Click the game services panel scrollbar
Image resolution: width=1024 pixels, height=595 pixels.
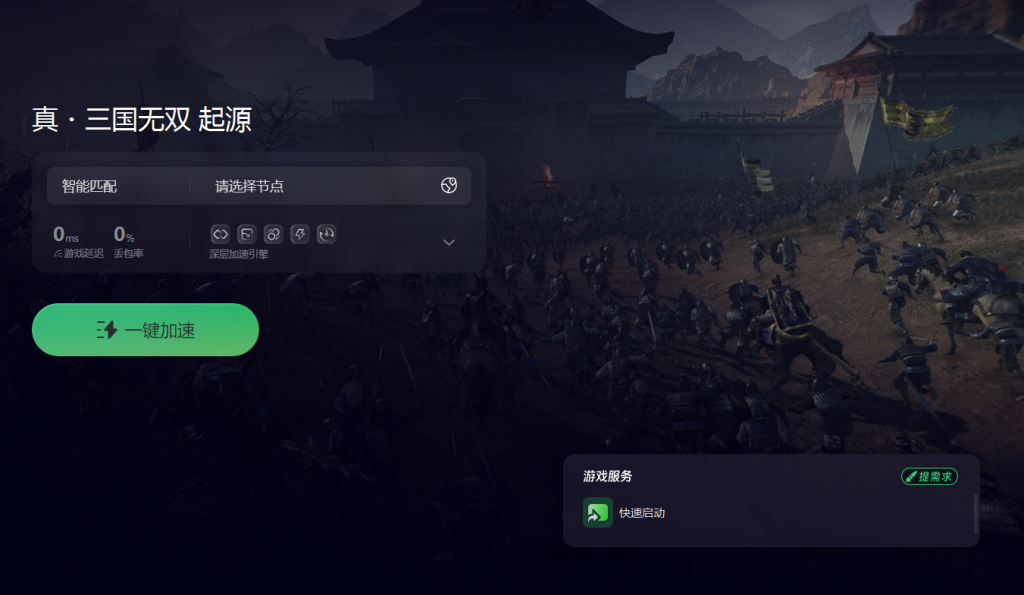[976, 513]
